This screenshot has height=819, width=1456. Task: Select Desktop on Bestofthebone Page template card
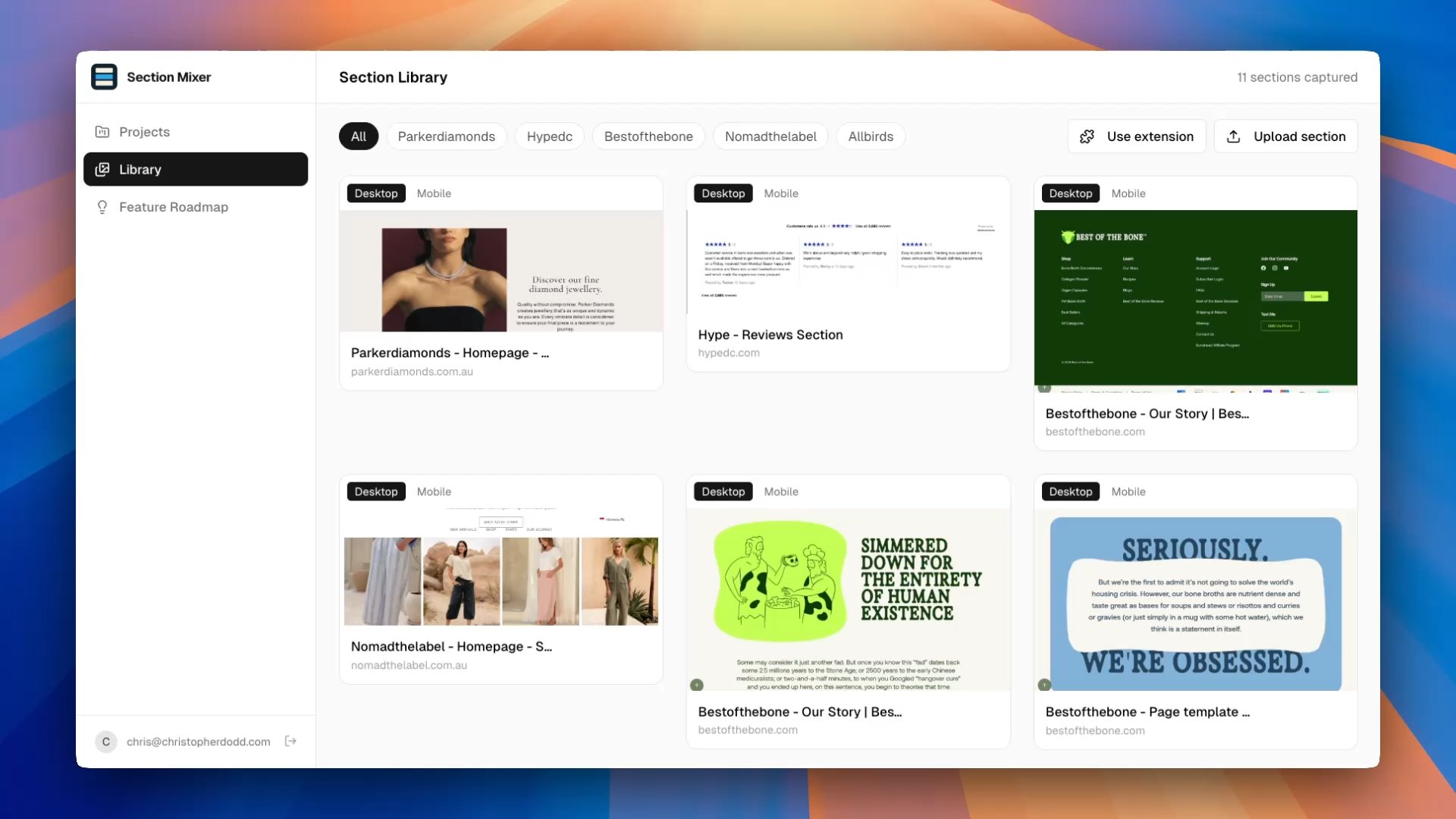point(1071,491)
